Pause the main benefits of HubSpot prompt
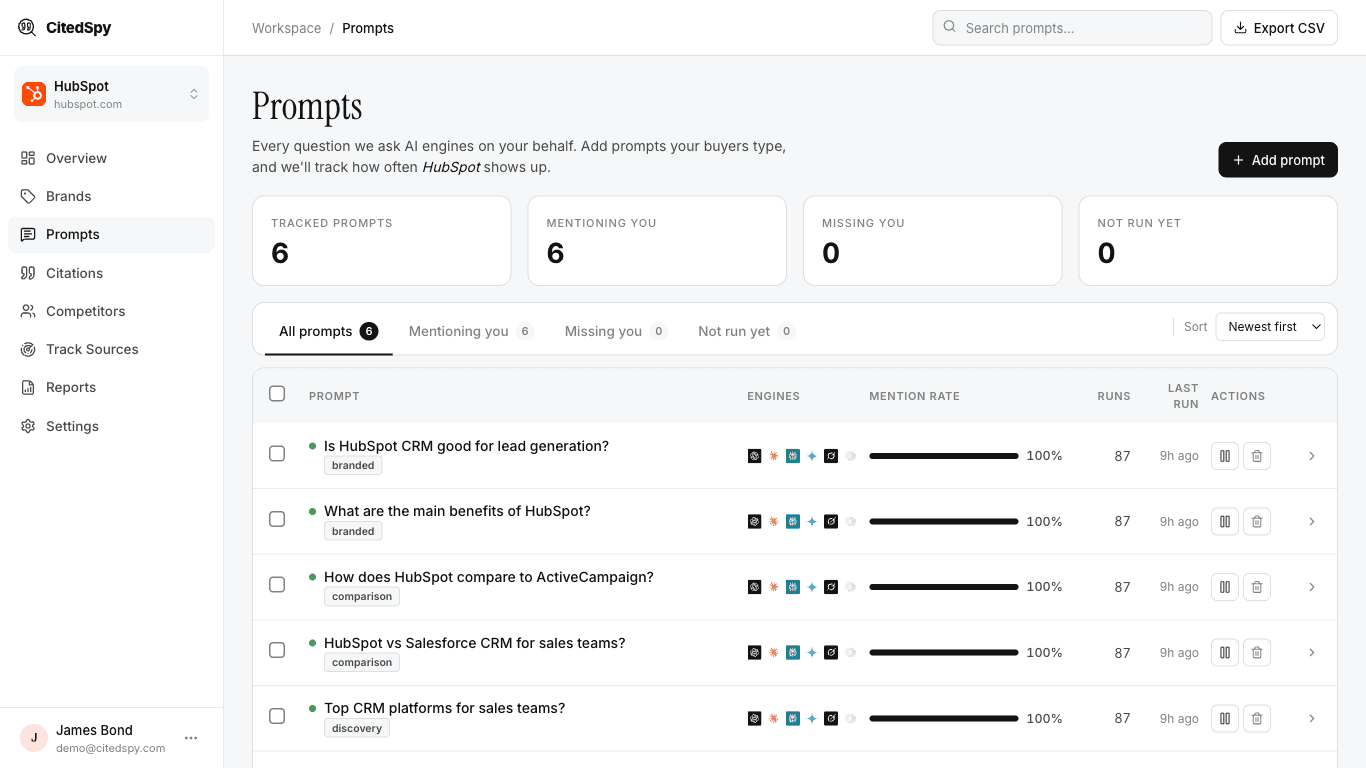Viewport: 1366px width, 768px height. (1225, 521)
